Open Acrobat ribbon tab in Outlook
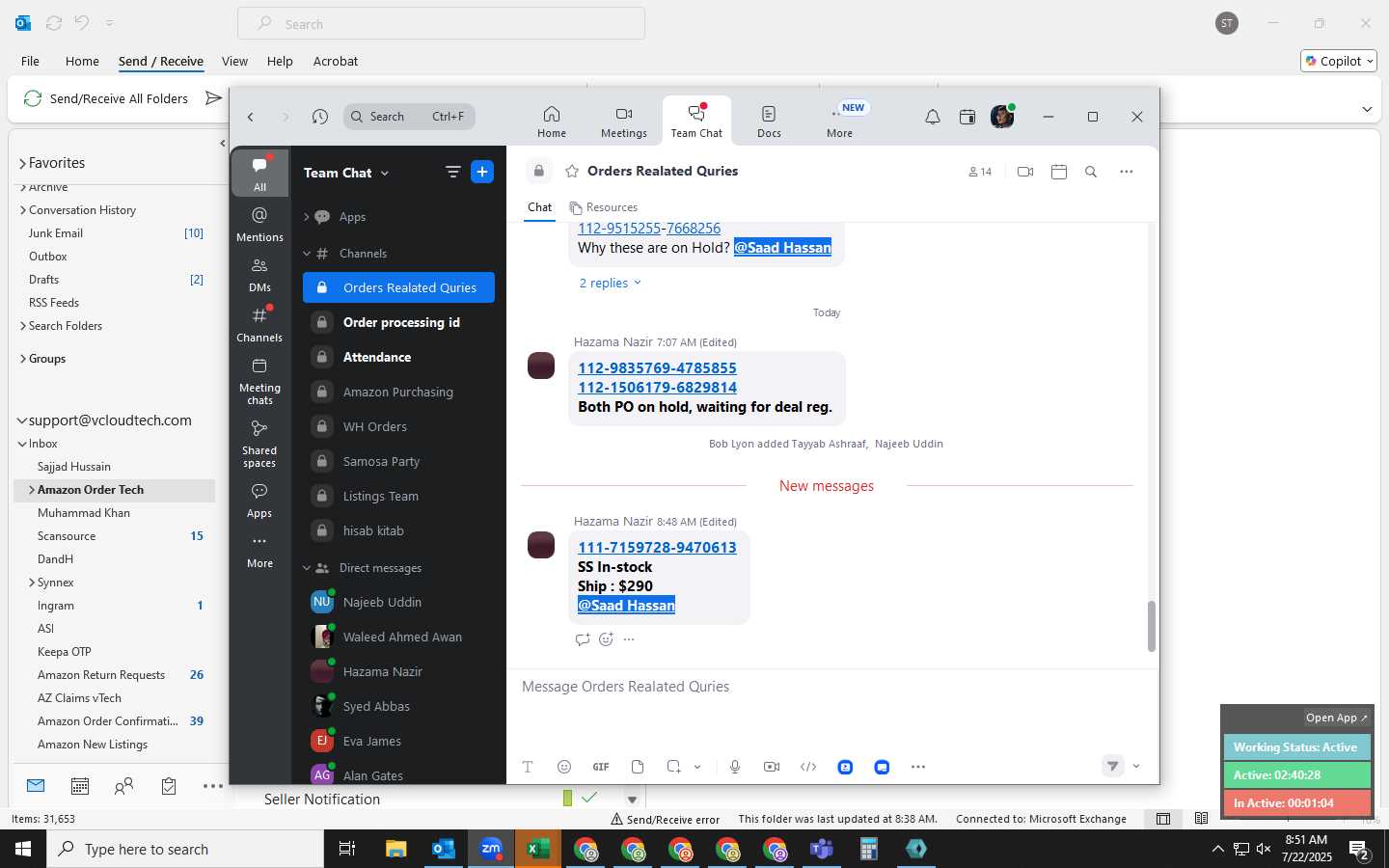The image size is (1389, 868). (x=336, y=61)
